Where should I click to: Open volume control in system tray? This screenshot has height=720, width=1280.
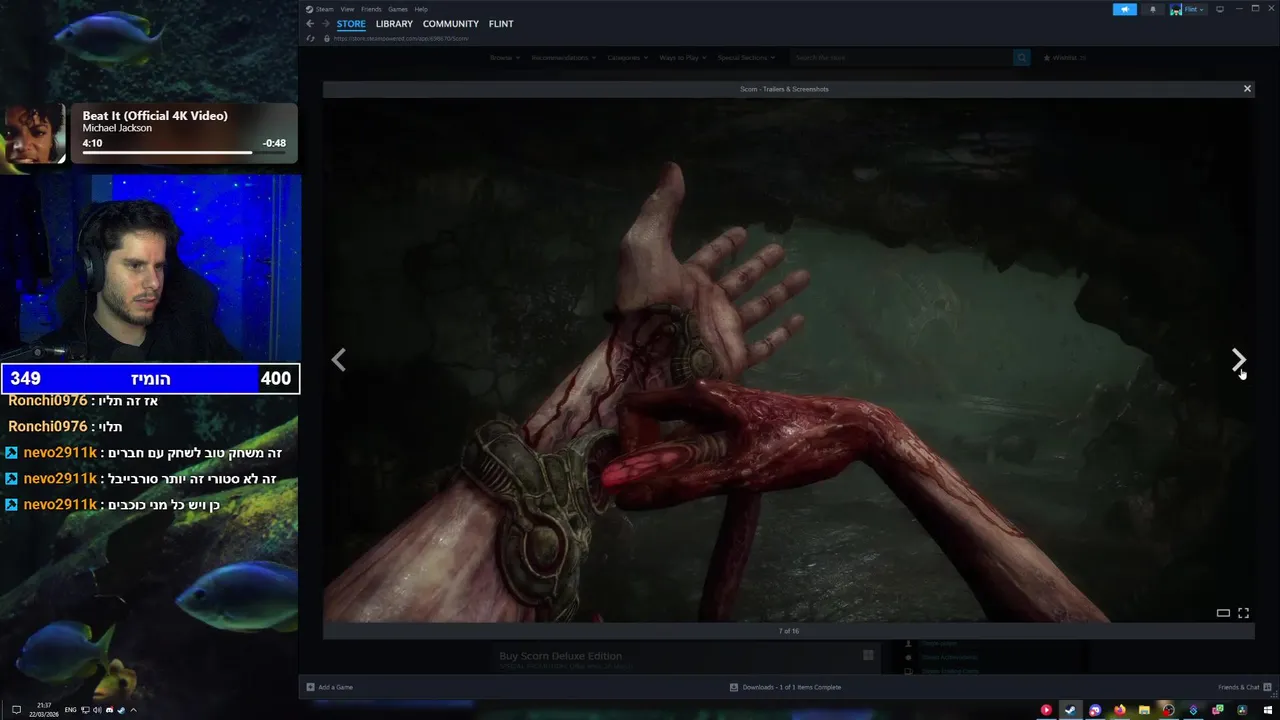[x=97, y=710]
